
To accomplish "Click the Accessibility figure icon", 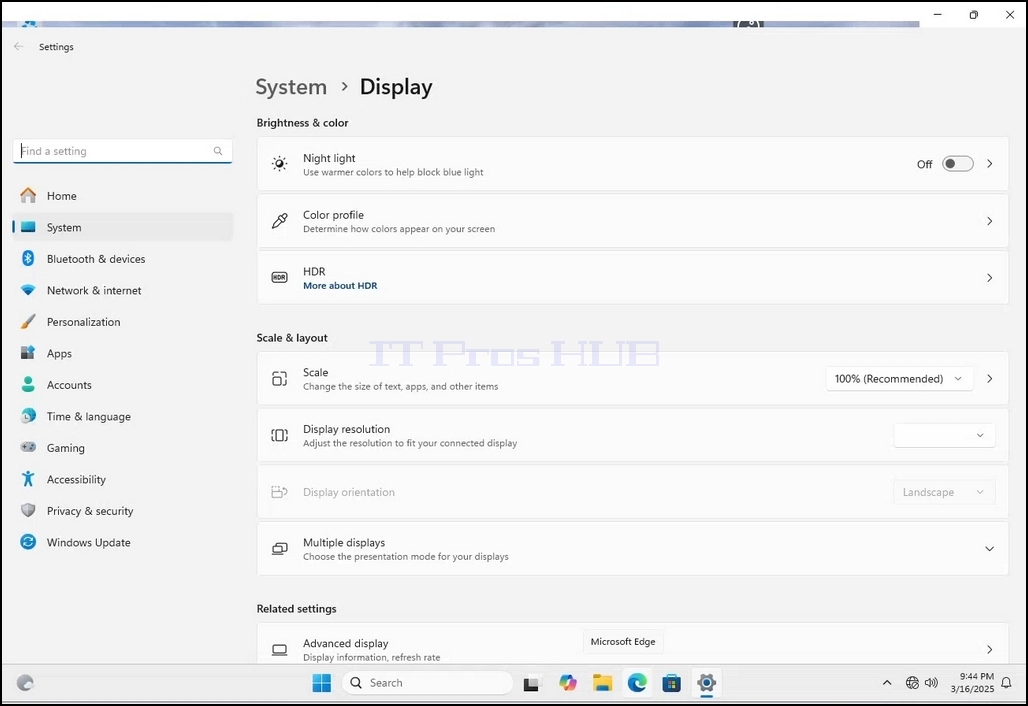I will coord(28,479).
